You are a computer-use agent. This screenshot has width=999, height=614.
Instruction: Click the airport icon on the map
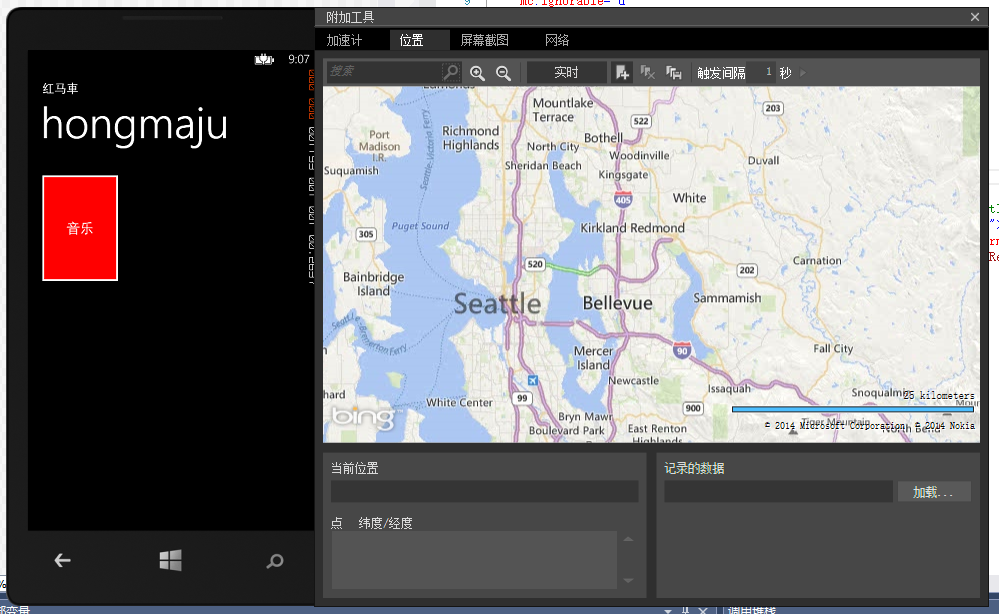point(533,380)
